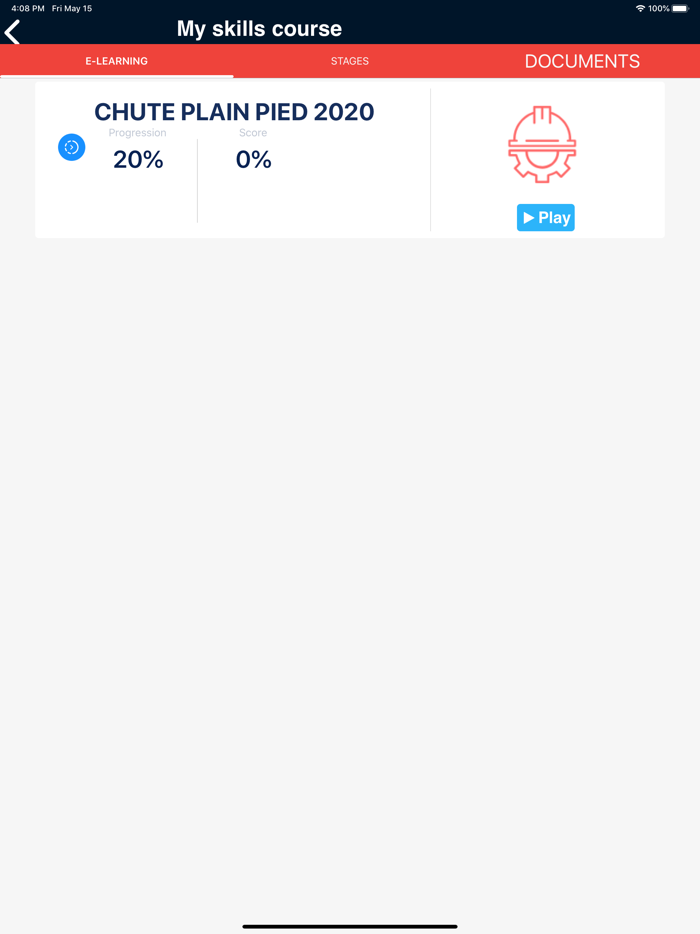Click the 20% progression value
Viewport: 700px width, 934px height.
pyautogui.click(x=138, y=159)
